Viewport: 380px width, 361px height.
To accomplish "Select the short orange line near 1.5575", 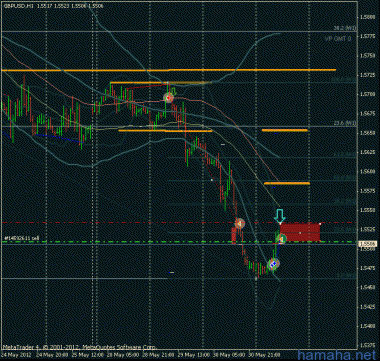I will point(287,183).
